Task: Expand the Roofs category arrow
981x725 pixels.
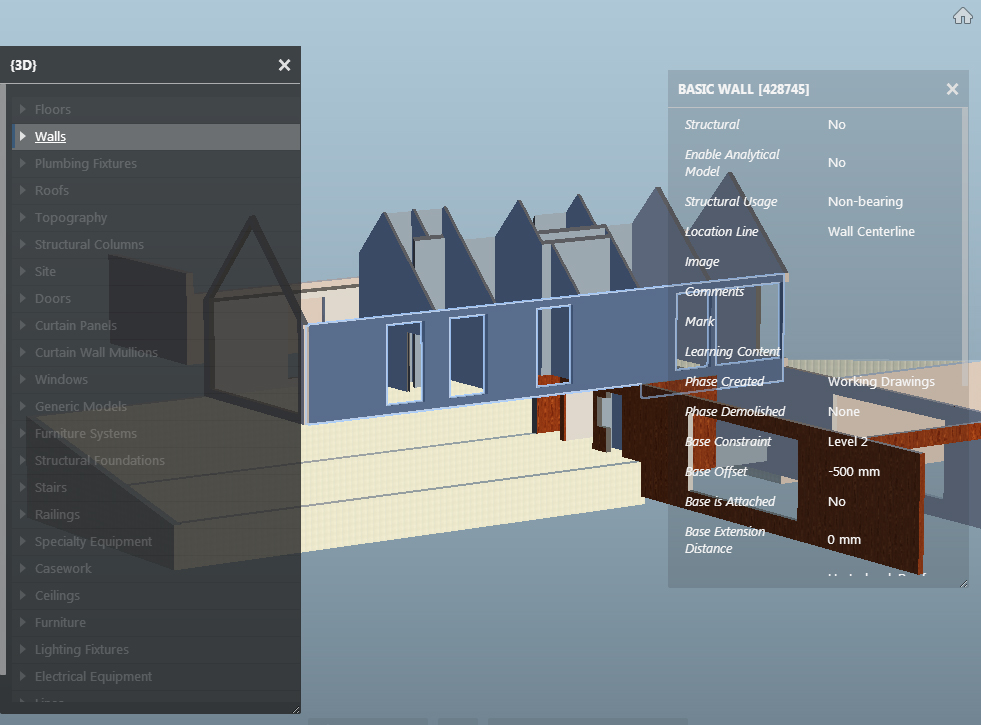Action: pos(22,190)
